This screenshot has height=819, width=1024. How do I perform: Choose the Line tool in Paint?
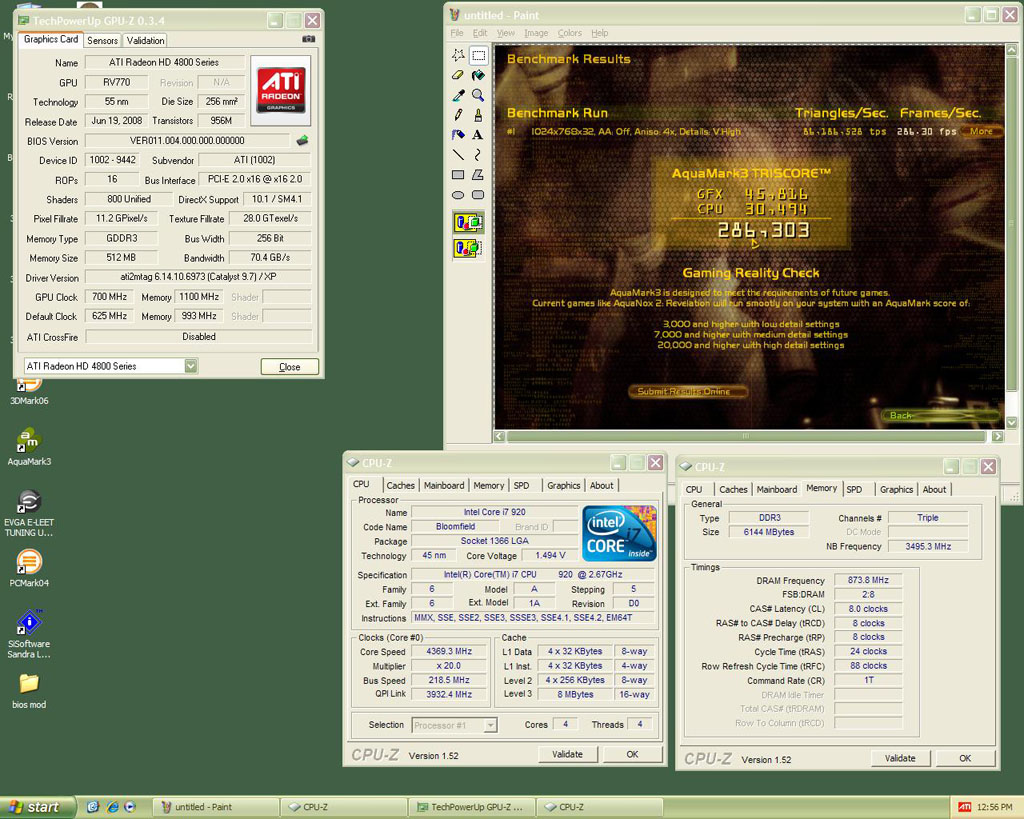(x=458, y=155)
